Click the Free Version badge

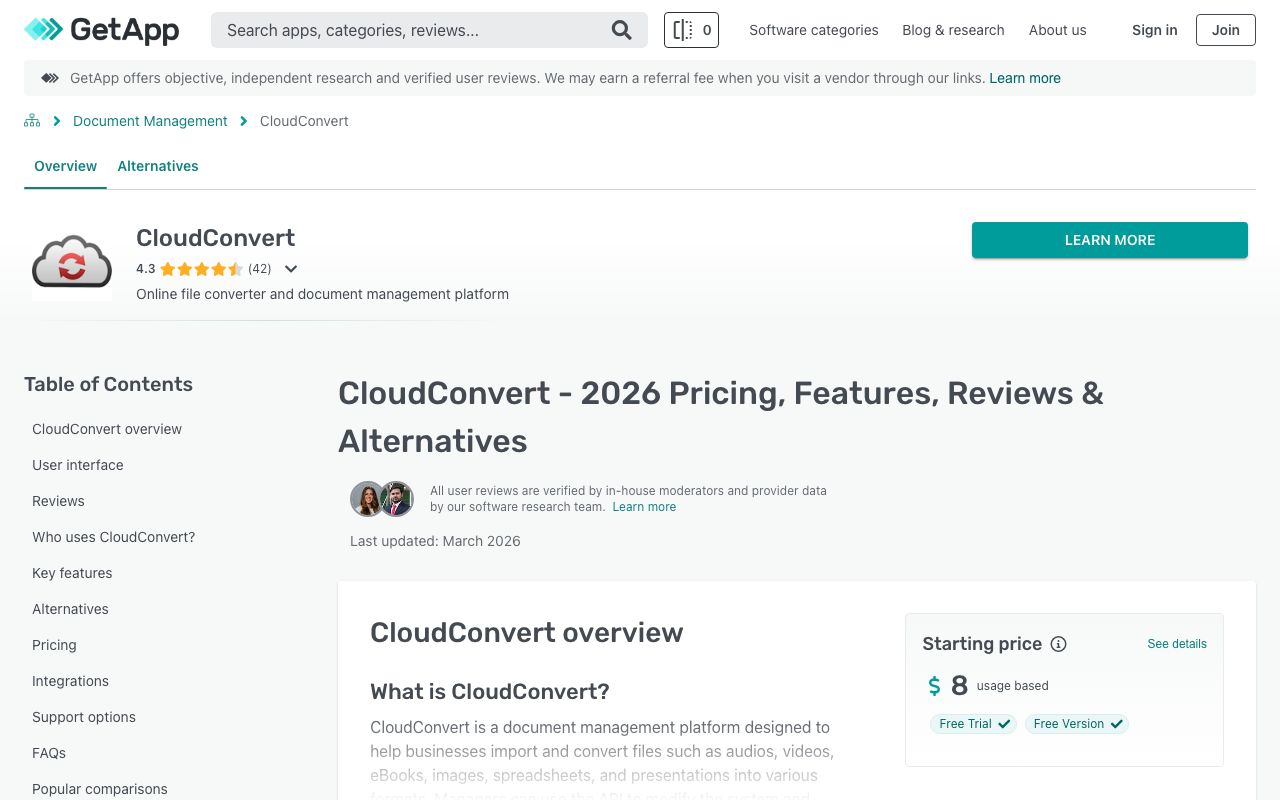point(1077,724)
